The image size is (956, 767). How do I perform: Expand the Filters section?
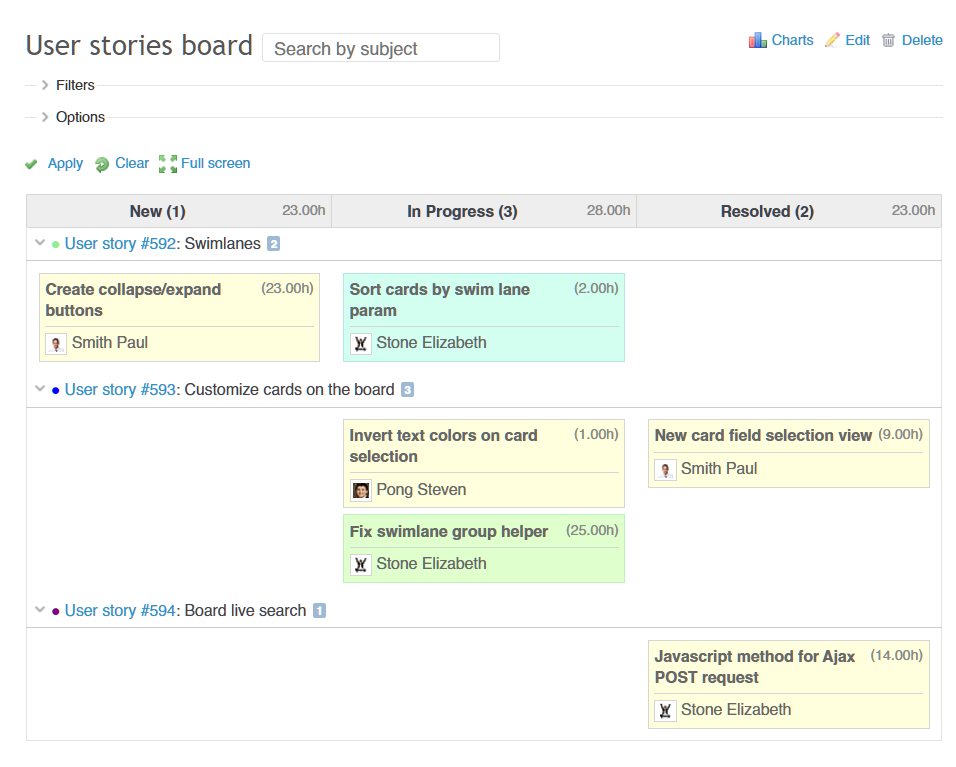(x=46, y=85)
